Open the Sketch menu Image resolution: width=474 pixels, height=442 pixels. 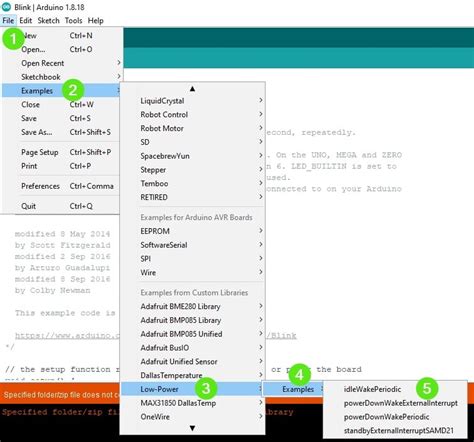click(x=48, y=21)
